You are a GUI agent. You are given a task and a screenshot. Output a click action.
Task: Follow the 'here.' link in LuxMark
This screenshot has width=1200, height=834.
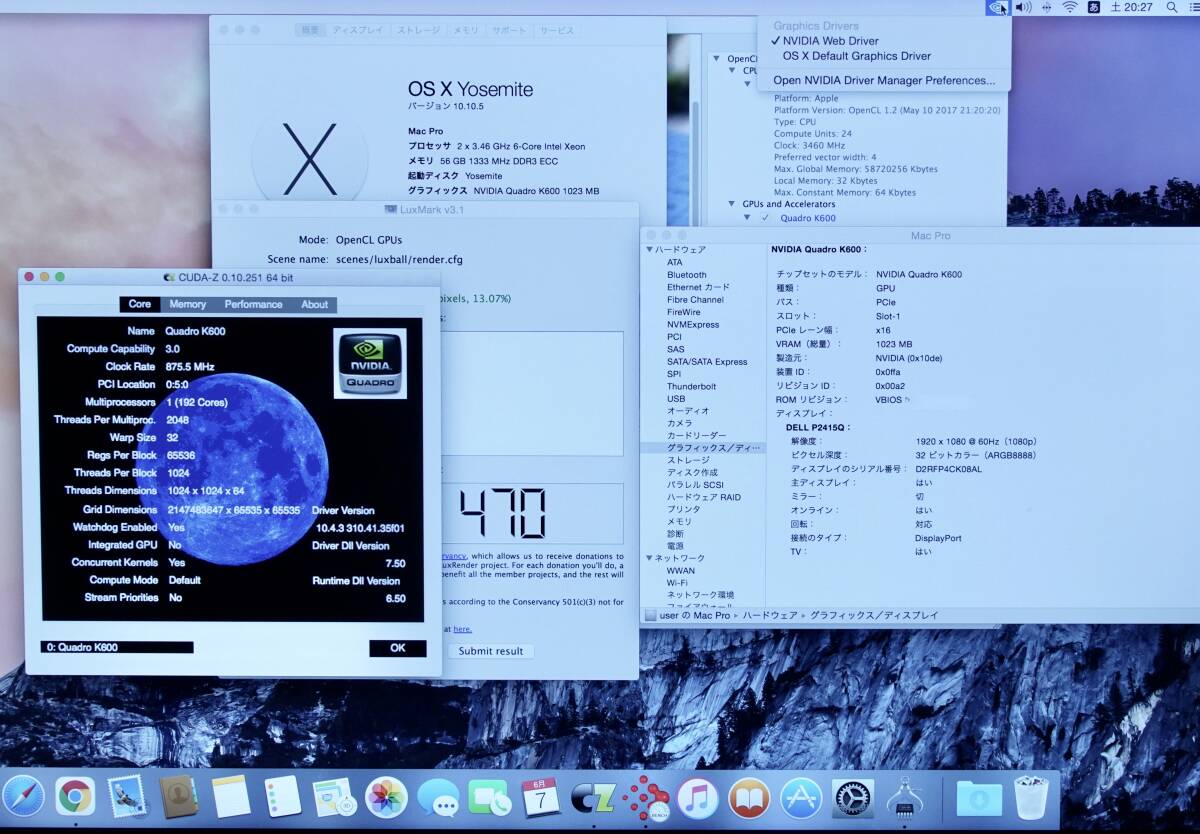462,629
